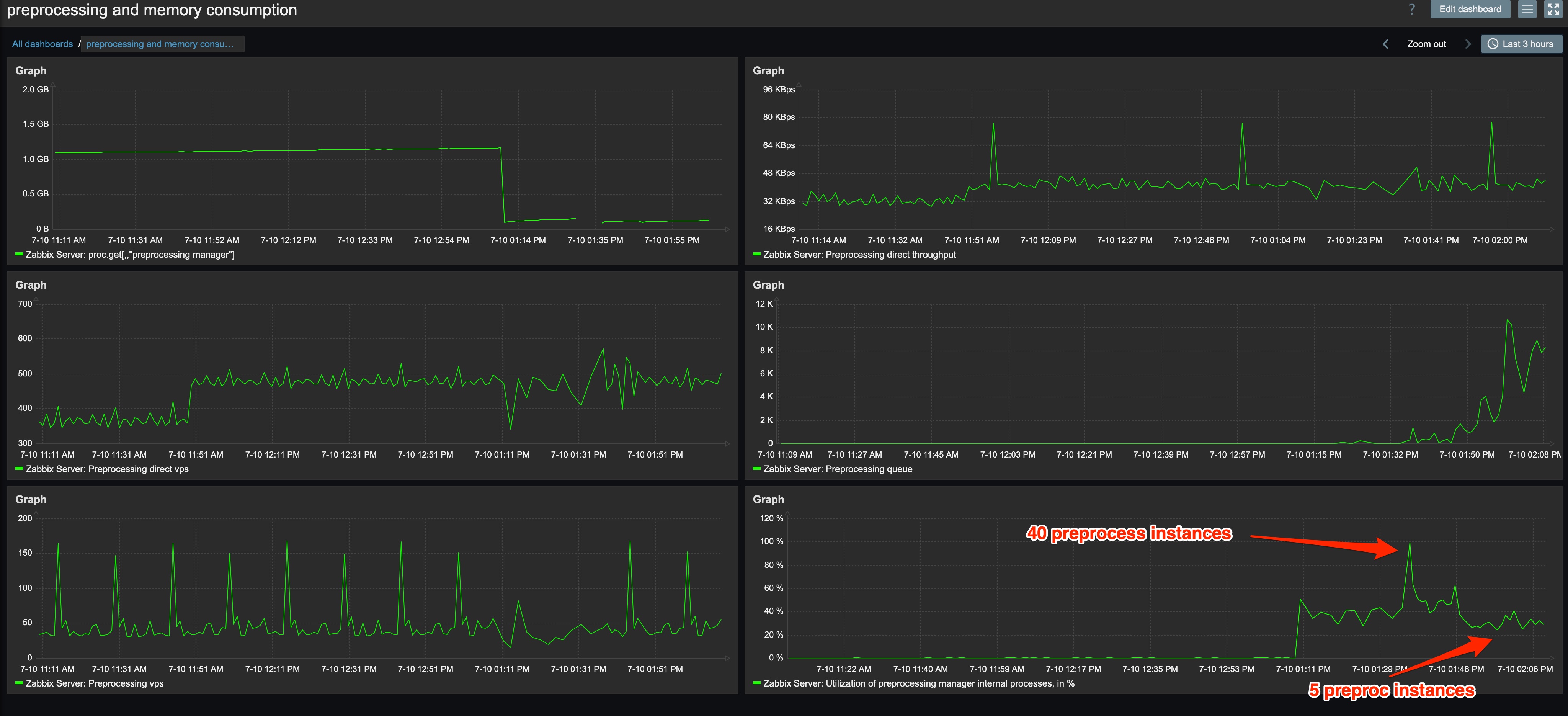Click '10 K' axis label on queue graph
The image size is (1568, 716).
[x=764, y=327]
